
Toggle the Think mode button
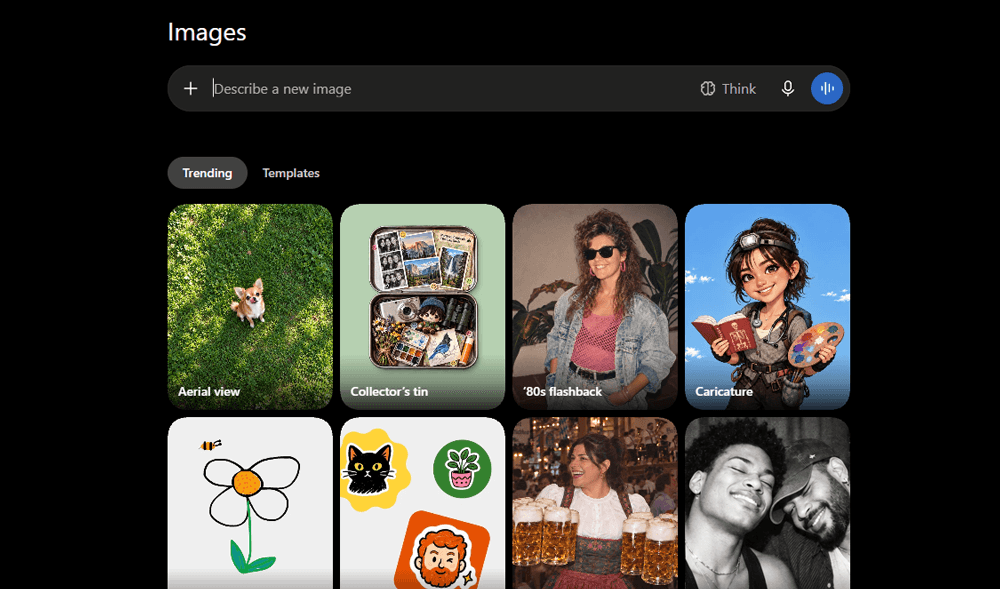[728, 89]
